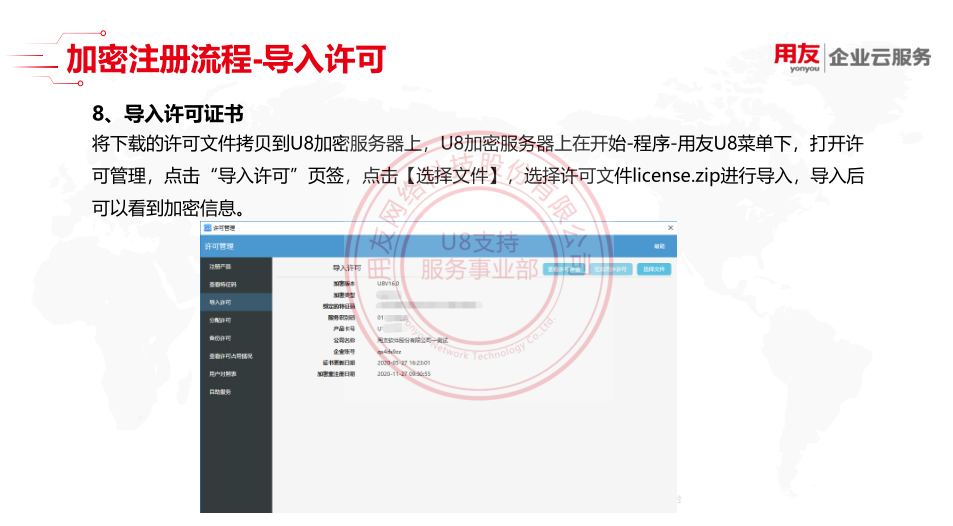Viewport: 953px width, 526px height.
Task: Click the 用友 yonyou logo
Action: 797,58
